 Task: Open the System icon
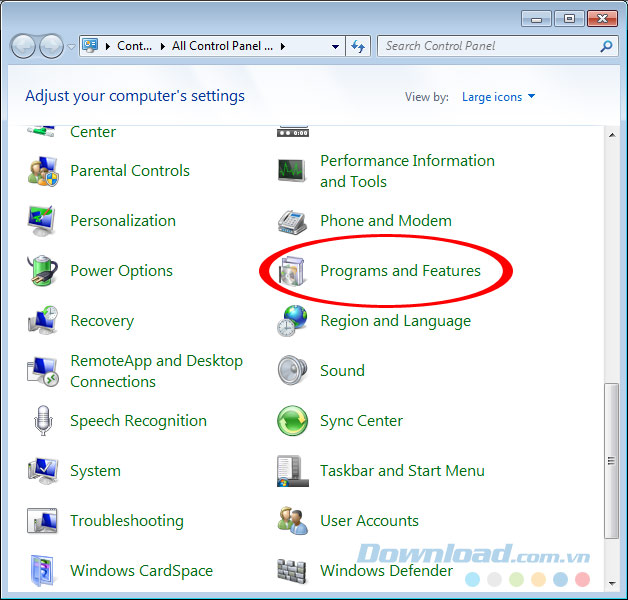click(42, 471)
